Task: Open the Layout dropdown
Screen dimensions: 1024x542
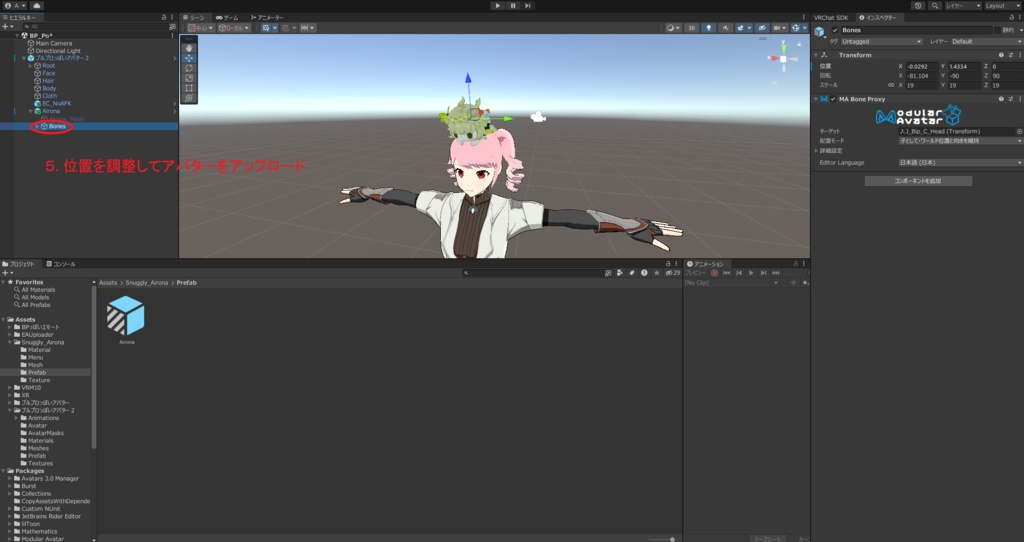Action: click(1002, 5)
